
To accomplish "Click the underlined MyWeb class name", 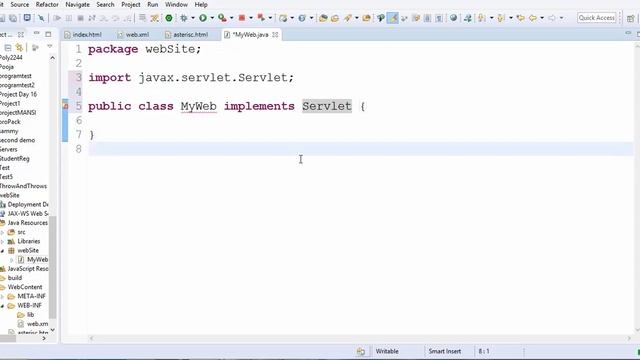I will [x=198, y=106].
